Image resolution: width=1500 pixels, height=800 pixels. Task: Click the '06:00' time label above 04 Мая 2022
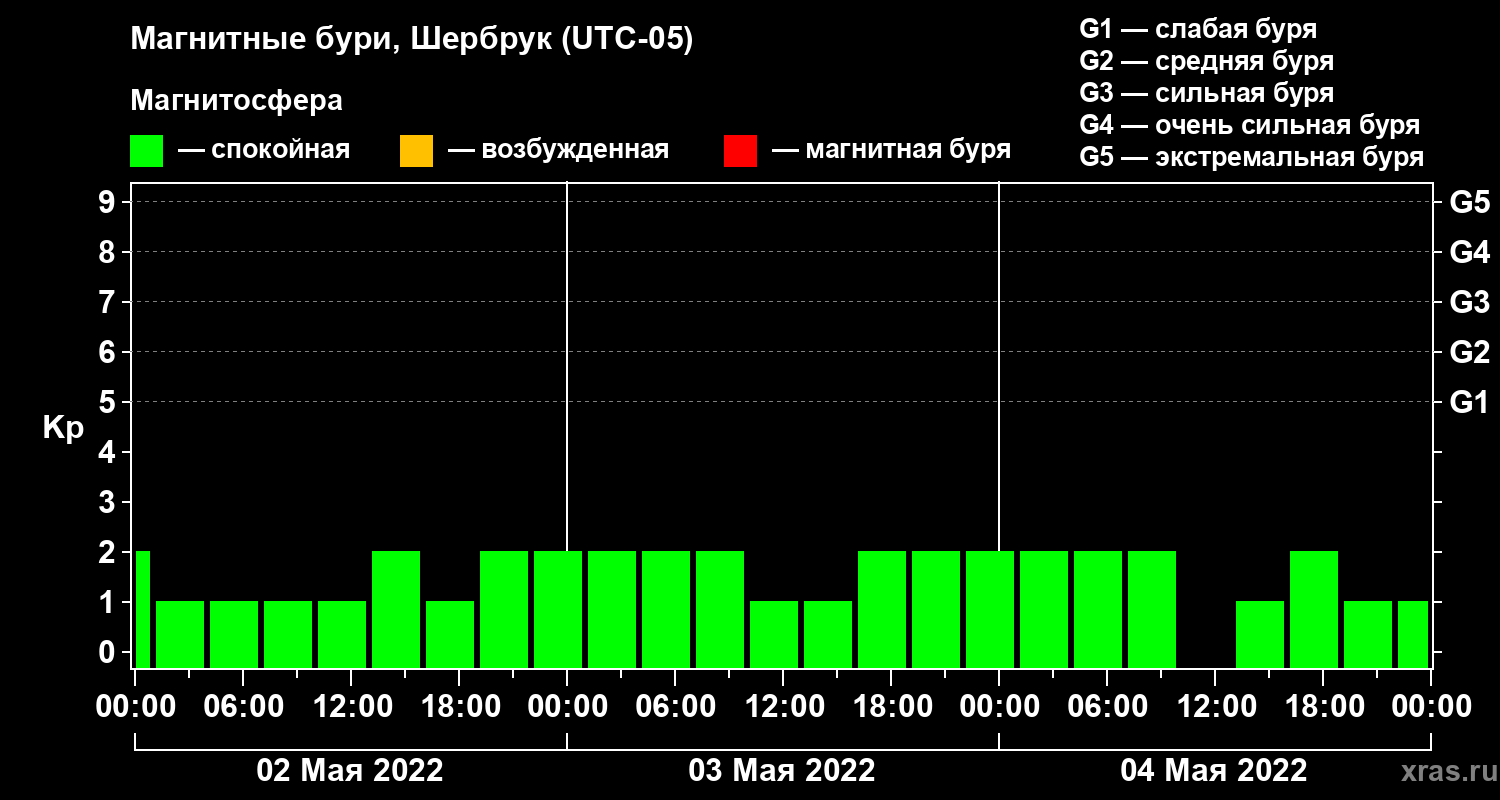pos(1106,706)
